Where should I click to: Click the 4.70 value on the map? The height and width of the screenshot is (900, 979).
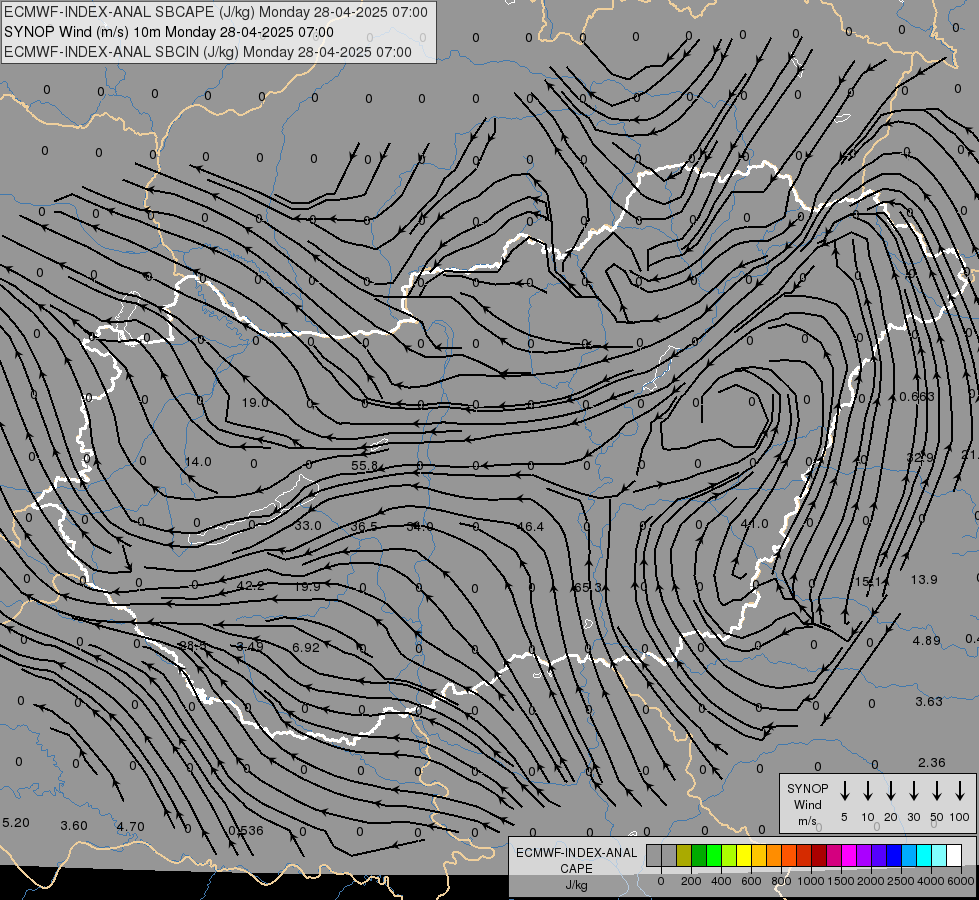click(130, 827)
